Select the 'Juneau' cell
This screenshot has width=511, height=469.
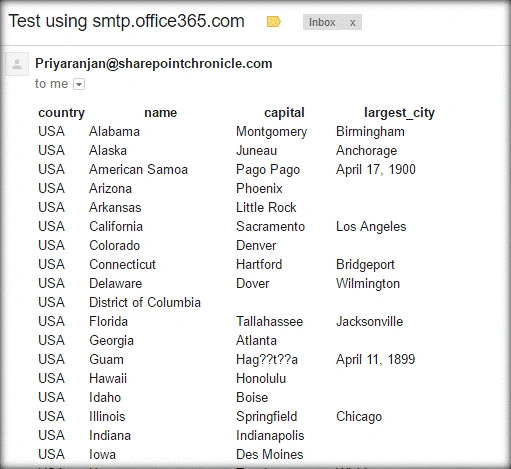point(256,150)
